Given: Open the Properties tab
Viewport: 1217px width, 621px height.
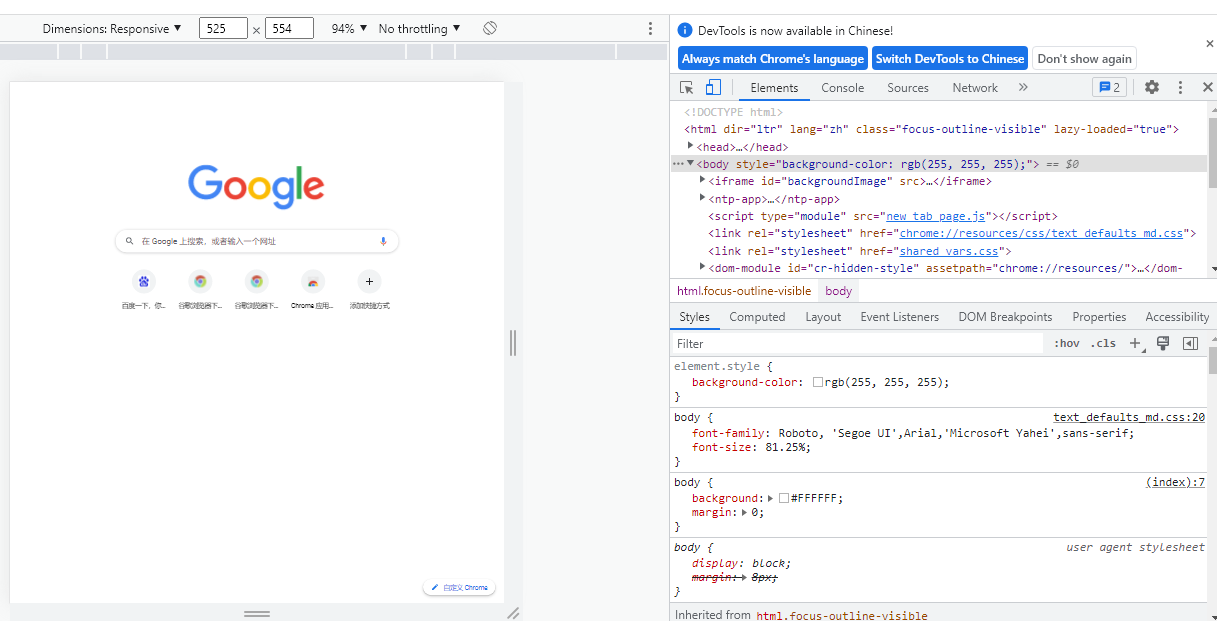Looking at the screenshot, I should point(1099,317).
